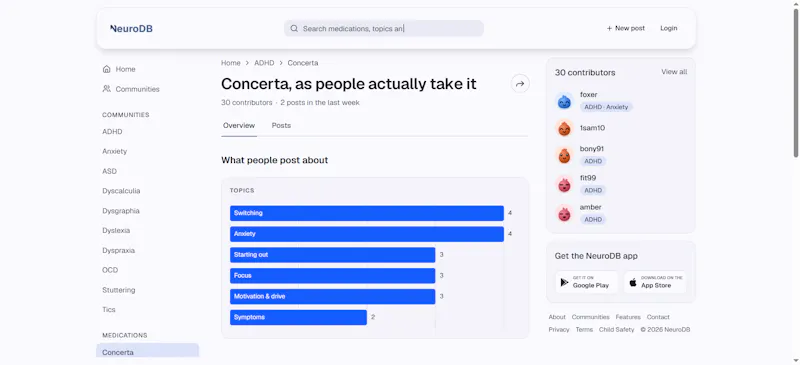Image resolution: width=800 pixels, height=365 pixels.
Task: Click the Switching topic bar
Action: [x=367, y=213]
